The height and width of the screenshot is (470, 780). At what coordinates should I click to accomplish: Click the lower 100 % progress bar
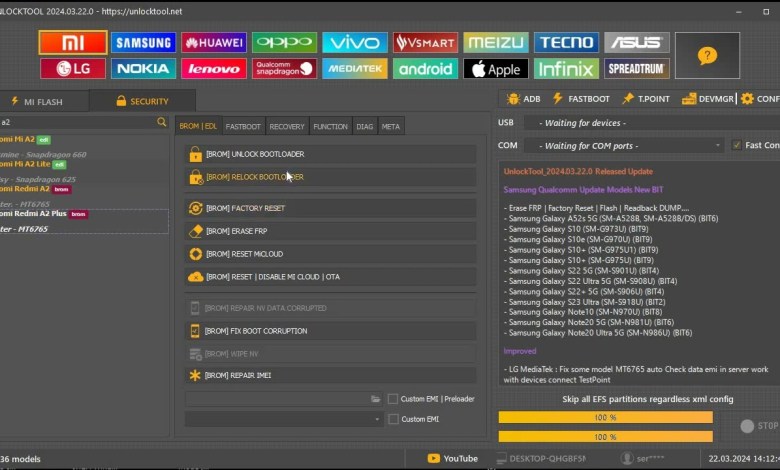click(x=605, y=437)
